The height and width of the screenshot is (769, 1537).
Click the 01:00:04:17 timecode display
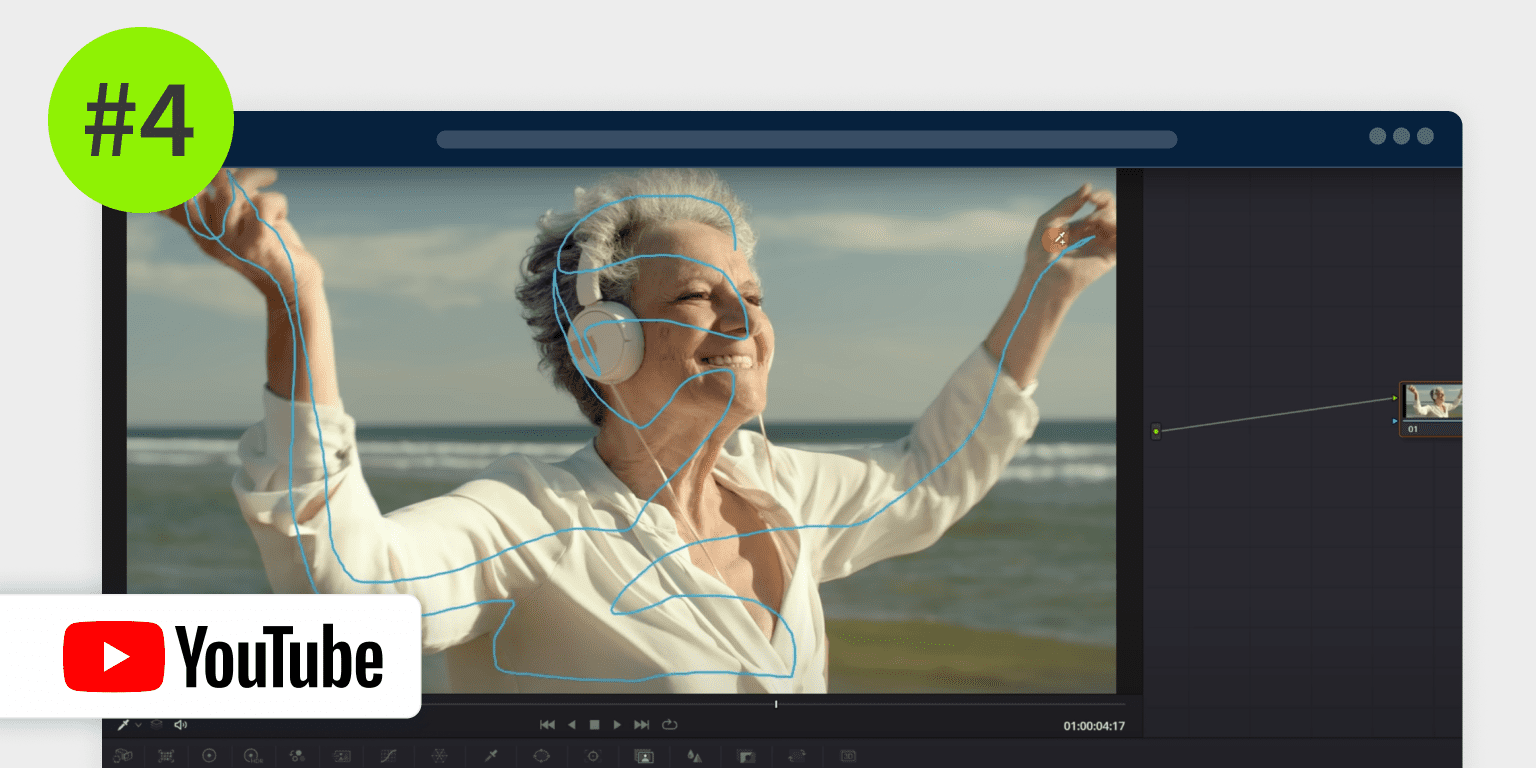pos(1093,726)
